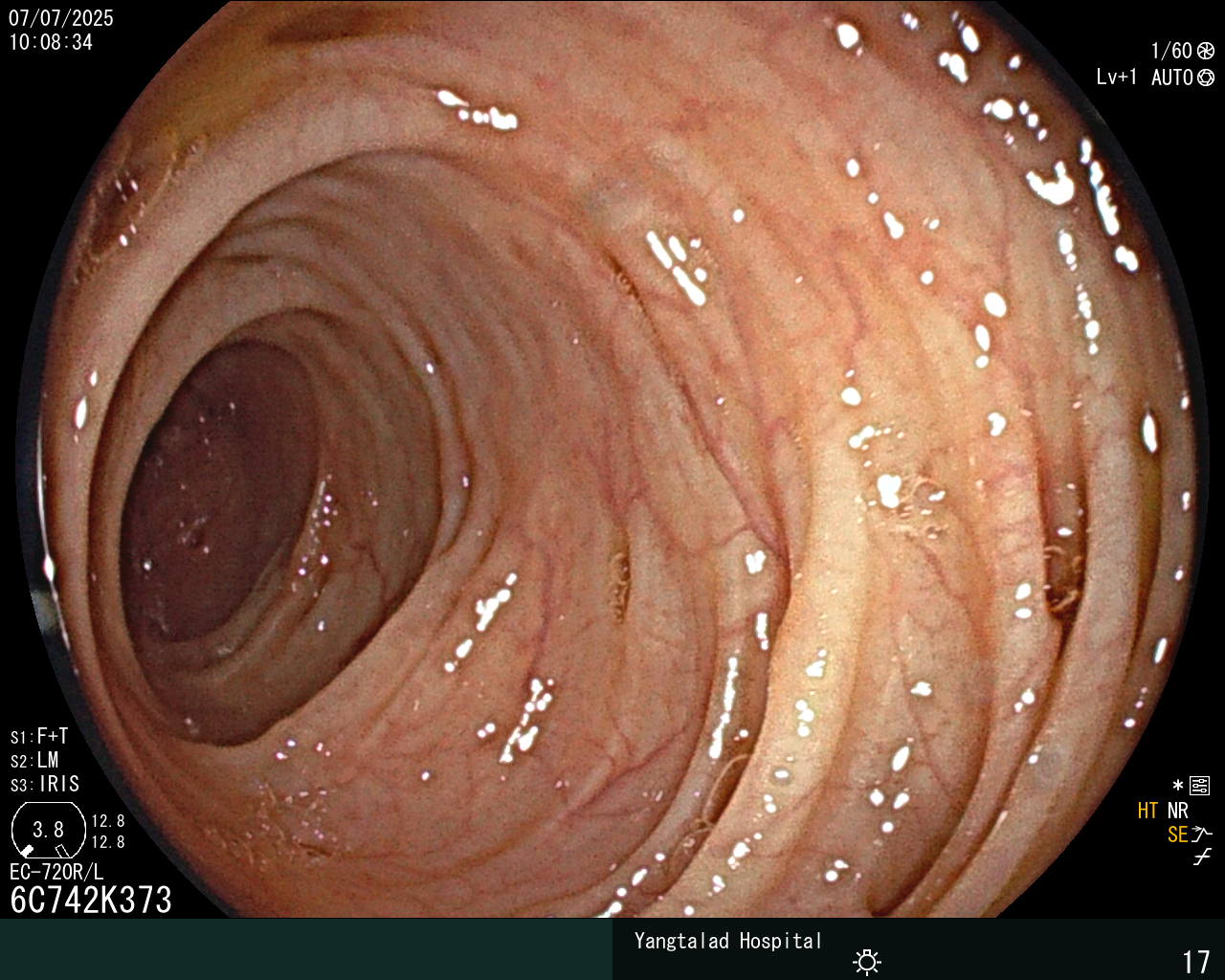Click the S2: LM switch assignment
The image size is (1225, 980).
click(34, 760)
